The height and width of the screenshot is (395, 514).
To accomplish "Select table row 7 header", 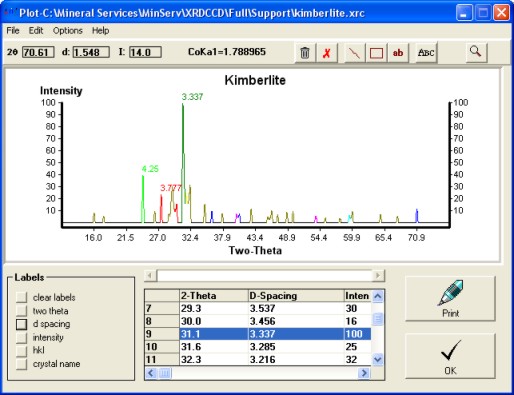I will coord(162,308).
